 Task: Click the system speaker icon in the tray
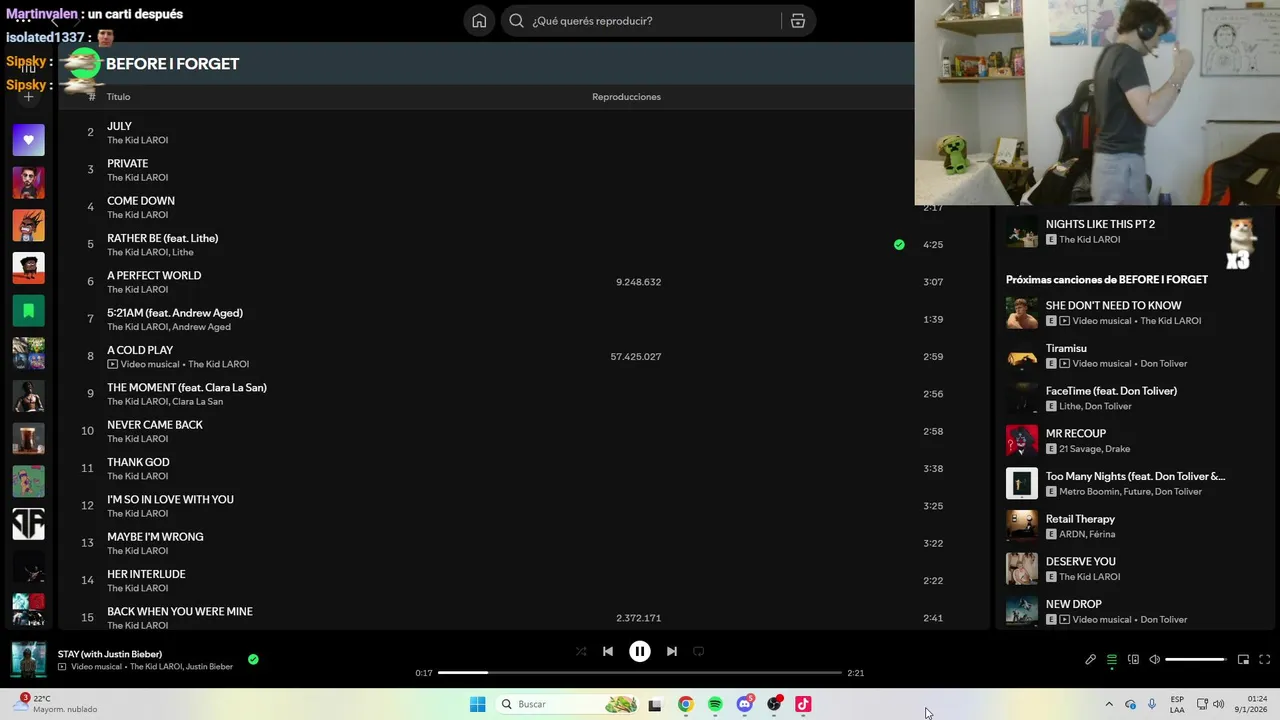[1218, 704]
